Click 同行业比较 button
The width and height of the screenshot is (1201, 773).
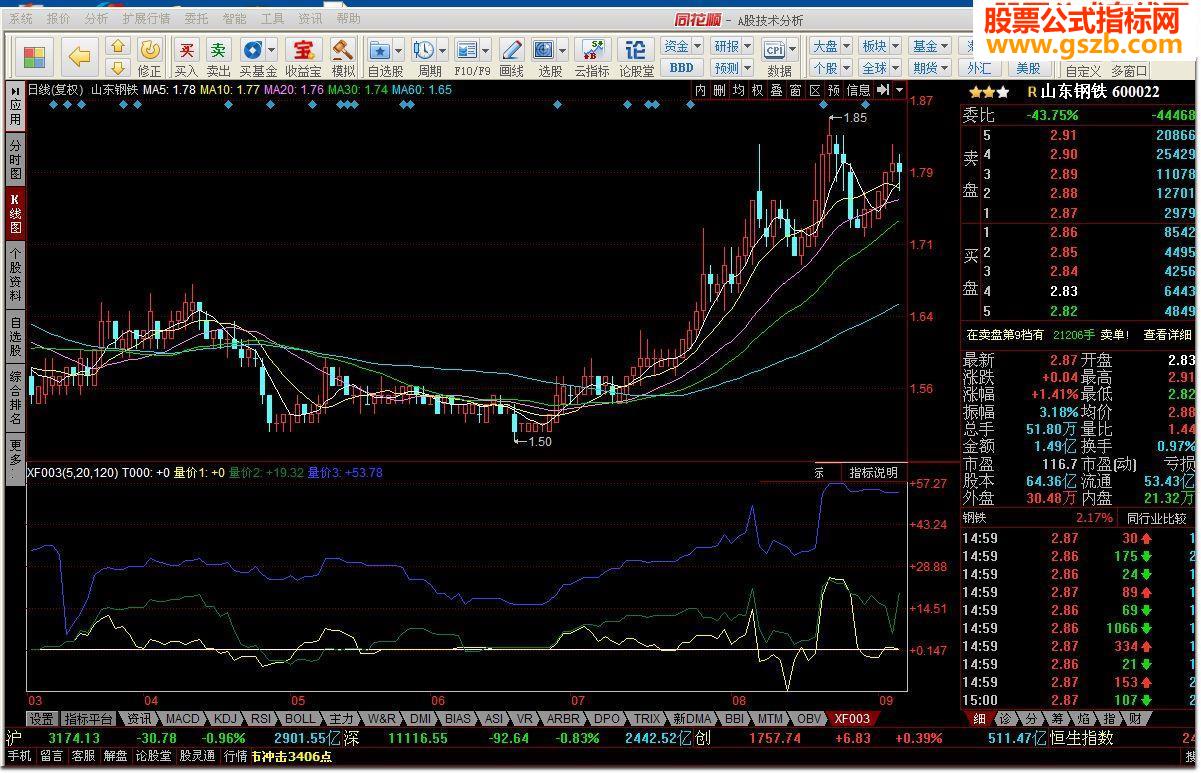tap(1157, 518)
